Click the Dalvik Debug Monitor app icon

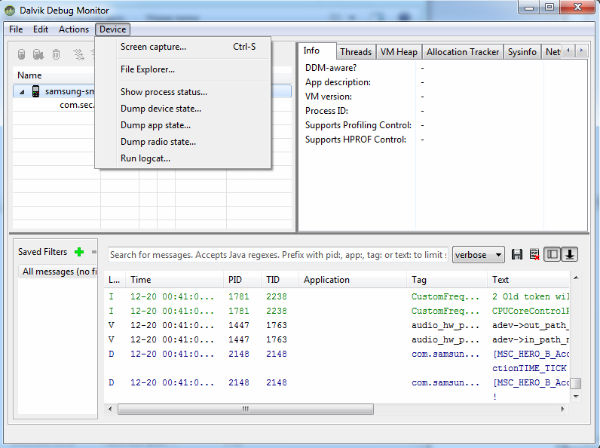(10, 10)
